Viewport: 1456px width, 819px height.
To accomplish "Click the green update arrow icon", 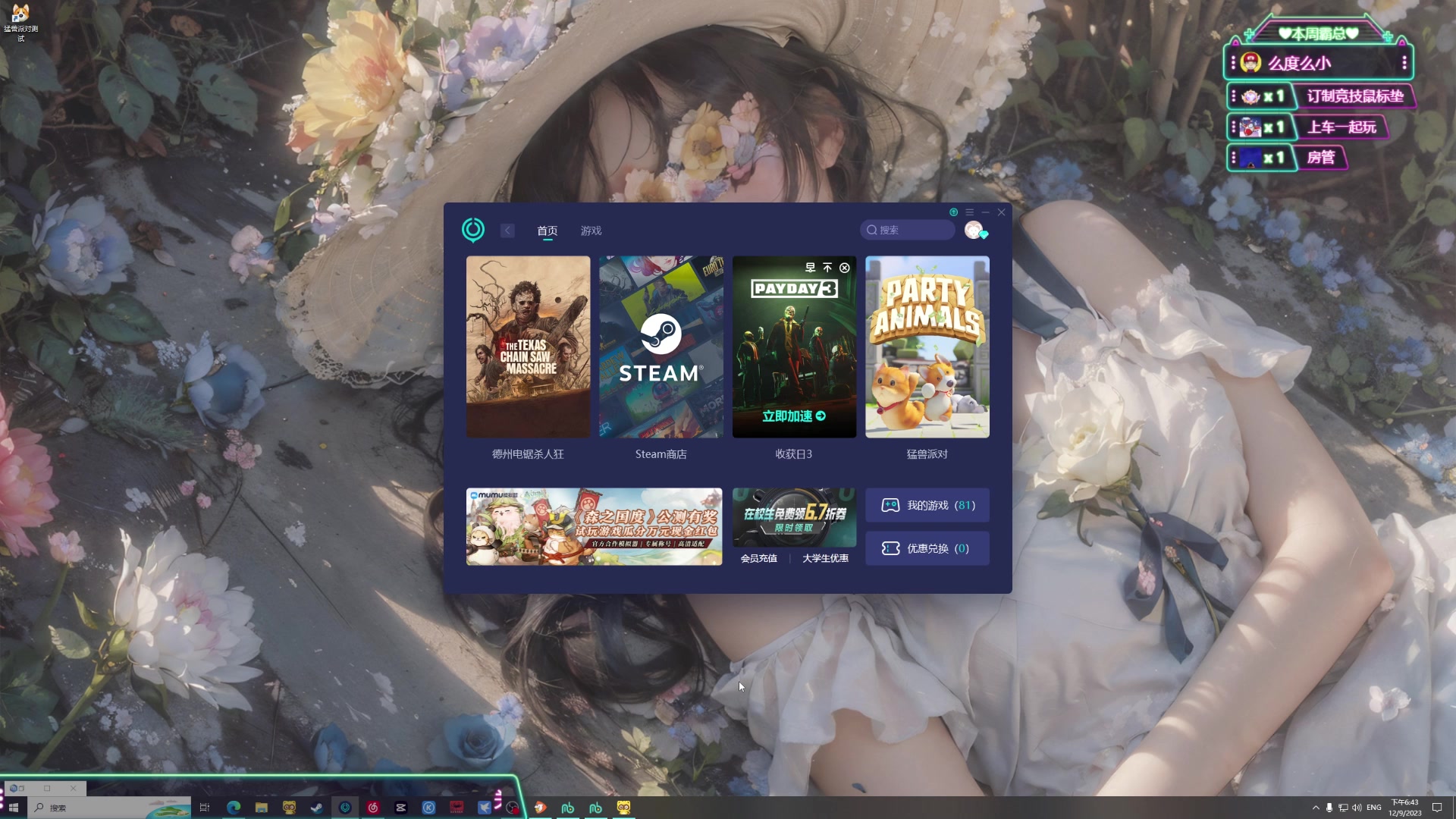I will [x=953, y=212].
